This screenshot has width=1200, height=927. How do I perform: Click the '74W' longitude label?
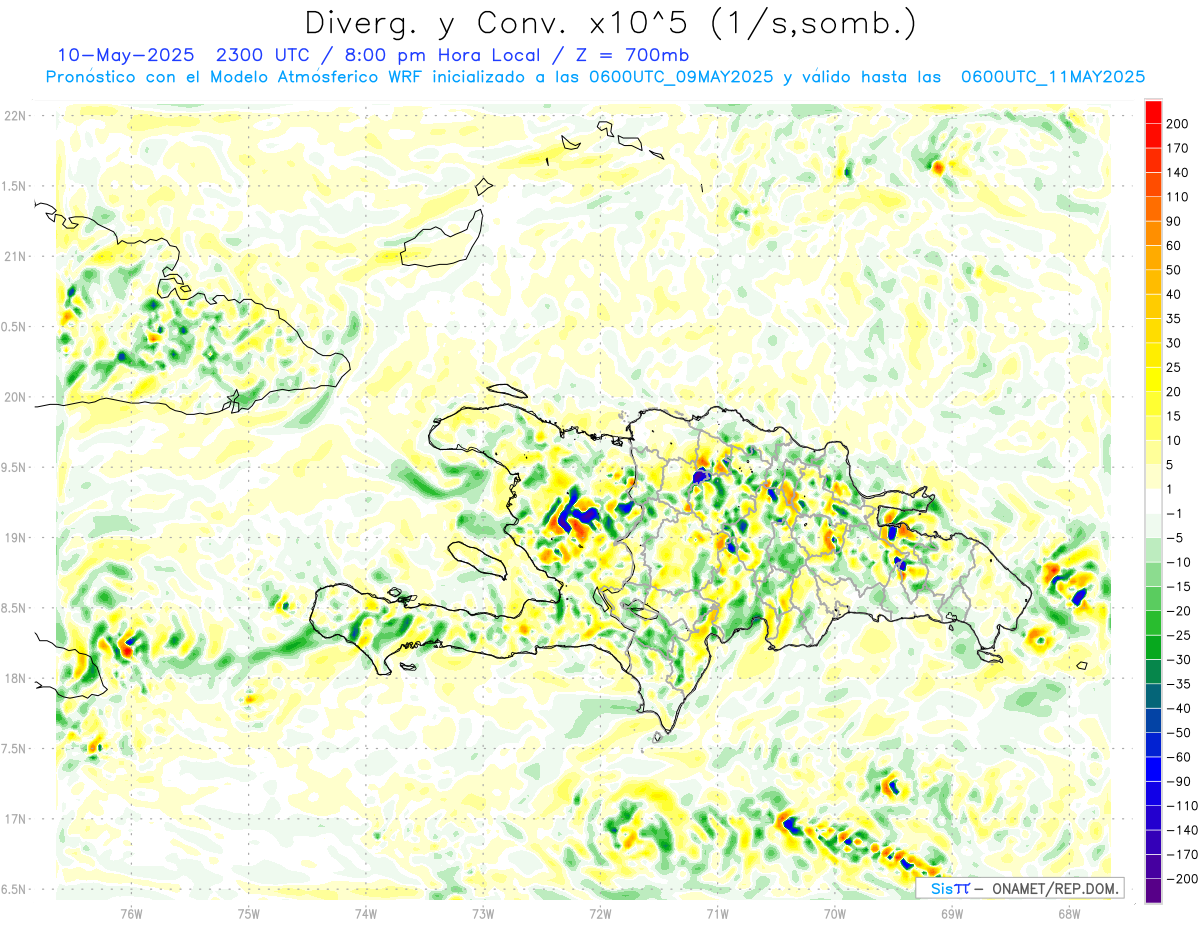click(366, 913)
